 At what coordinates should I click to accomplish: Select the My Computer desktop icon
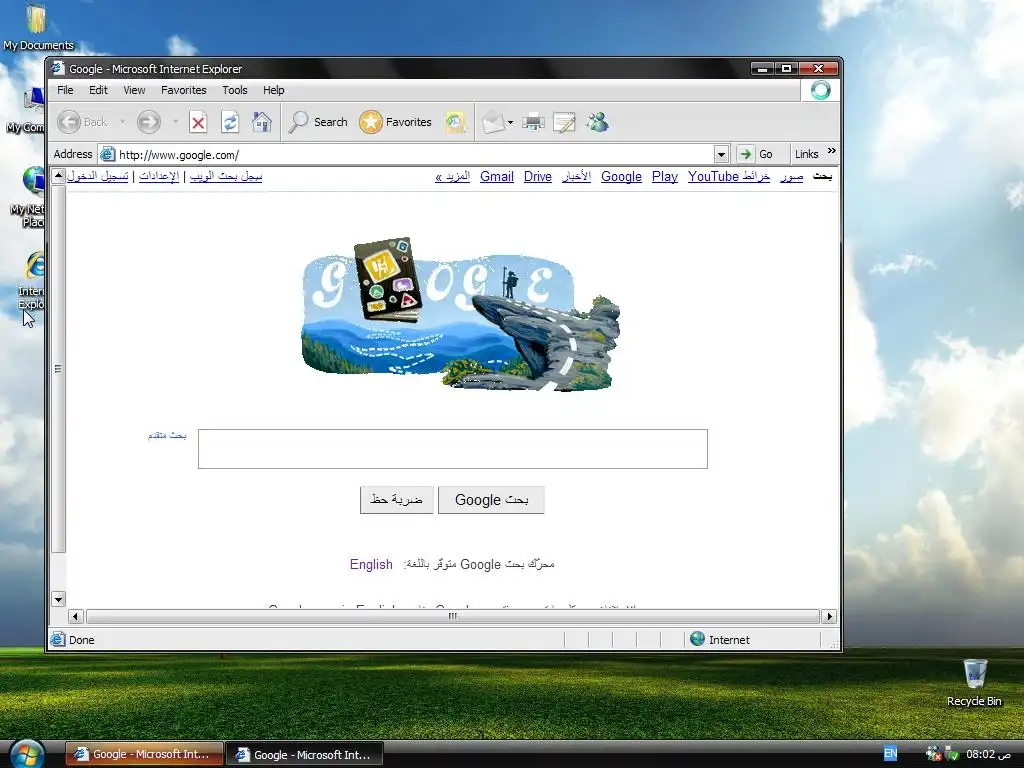tap(25, 111)
